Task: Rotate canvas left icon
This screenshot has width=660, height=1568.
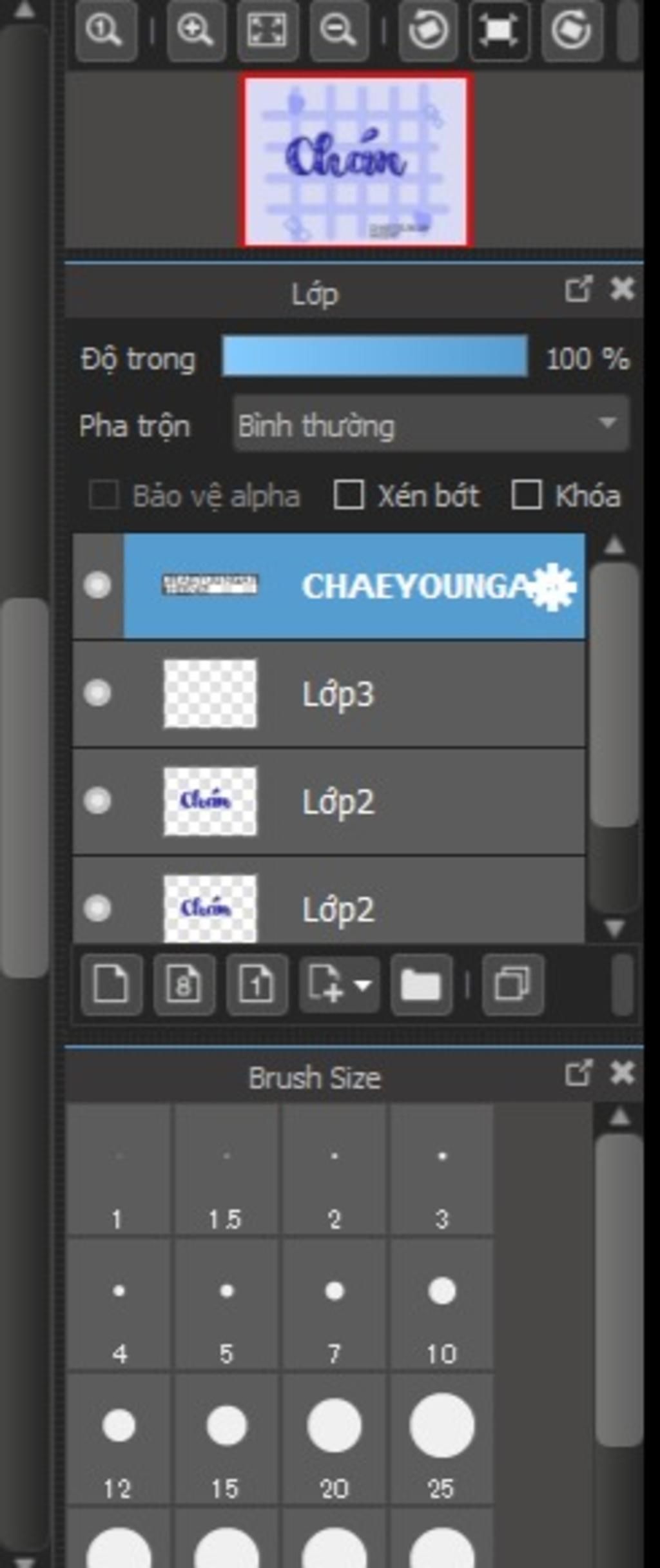Action: pyautogui.click(x=429, y=30)
